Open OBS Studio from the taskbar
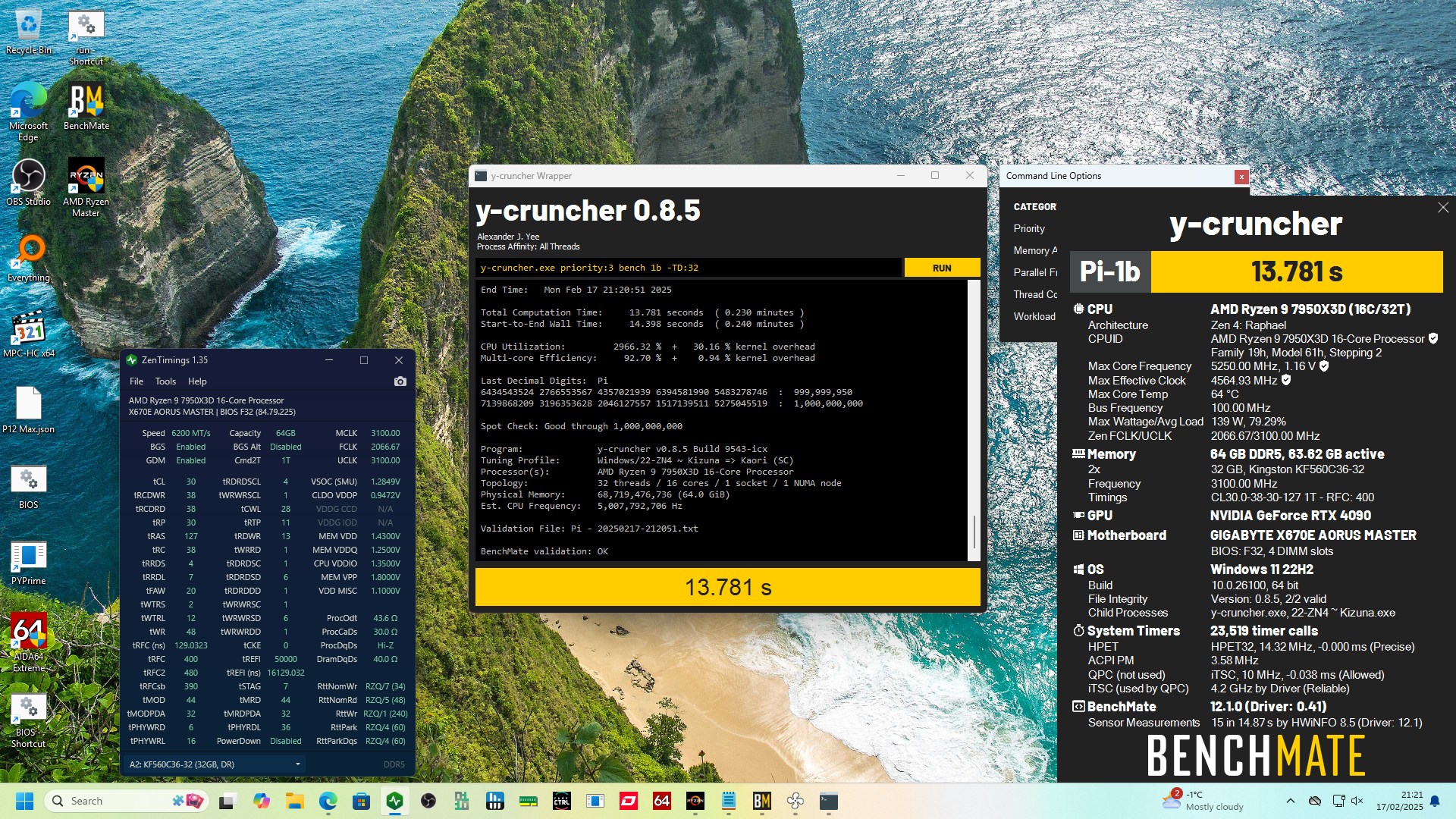The height and width of the screenshot is (819, 1456). (428, 801)
